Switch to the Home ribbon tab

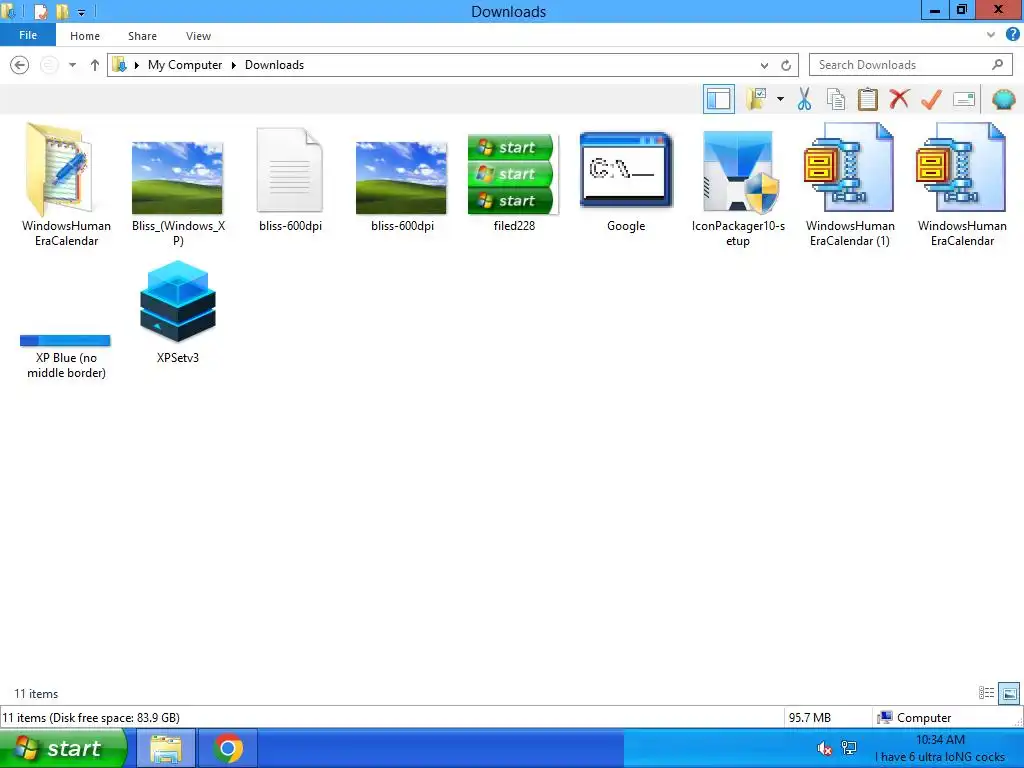[x=85, y=36]
